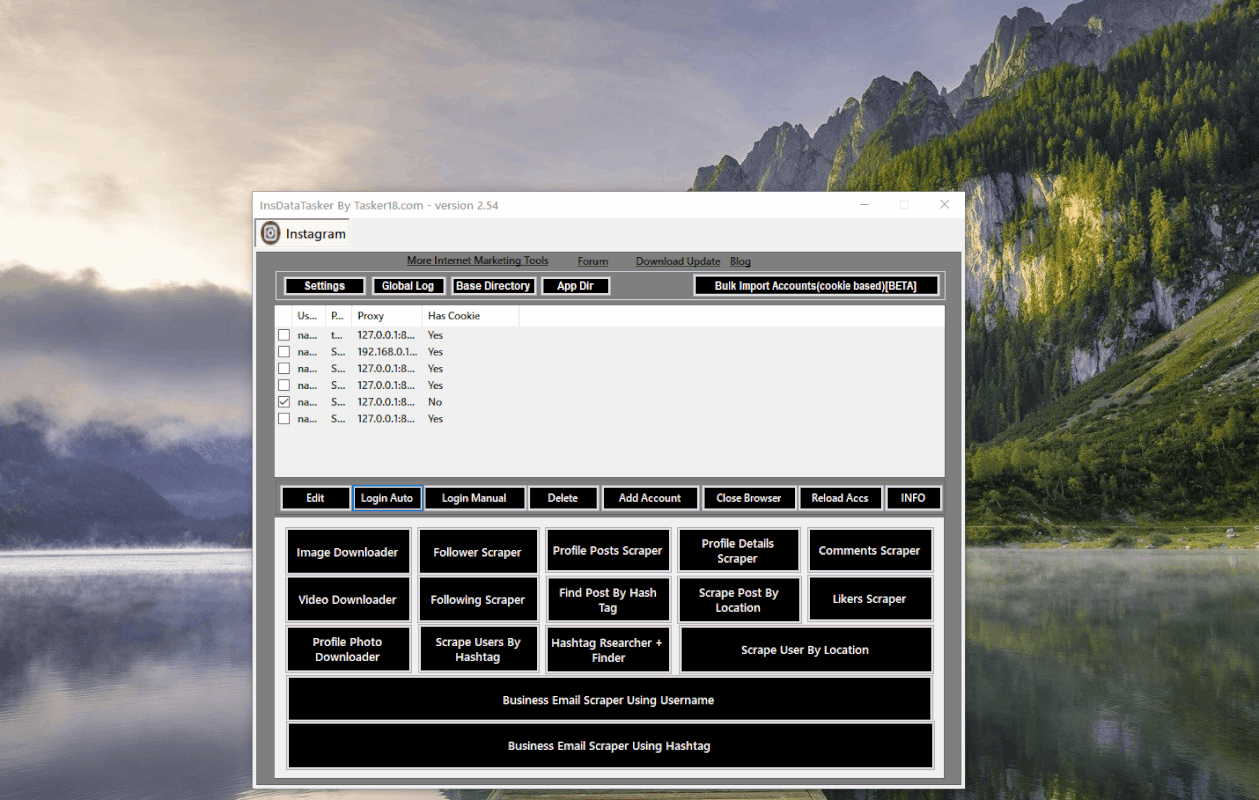Open the App Dir button
1259x800 pixels.
(x=575, y=286)
